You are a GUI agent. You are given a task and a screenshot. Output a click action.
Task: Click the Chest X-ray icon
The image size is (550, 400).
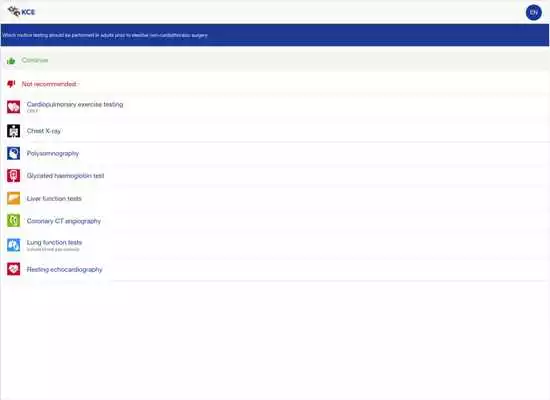click(14, 131)
